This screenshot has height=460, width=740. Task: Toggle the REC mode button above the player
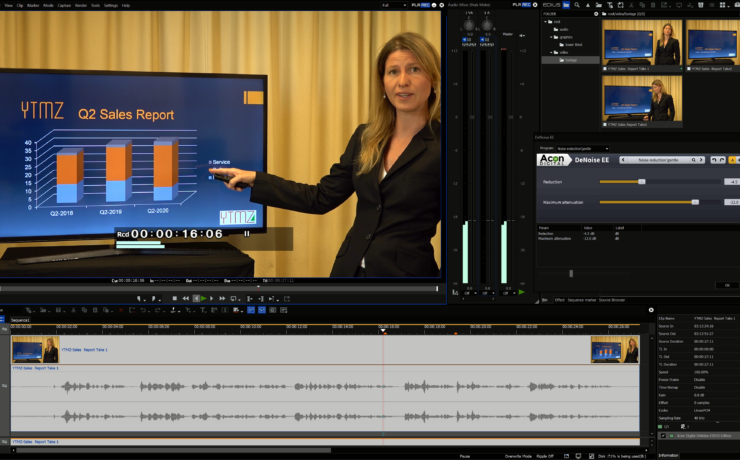pos(426,5)
